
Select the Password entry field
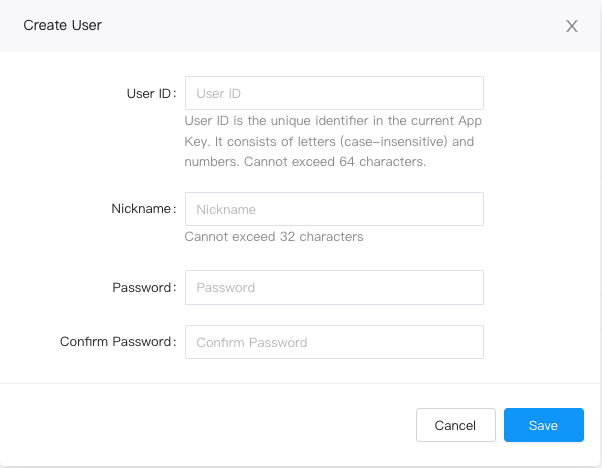pos(334,287)
